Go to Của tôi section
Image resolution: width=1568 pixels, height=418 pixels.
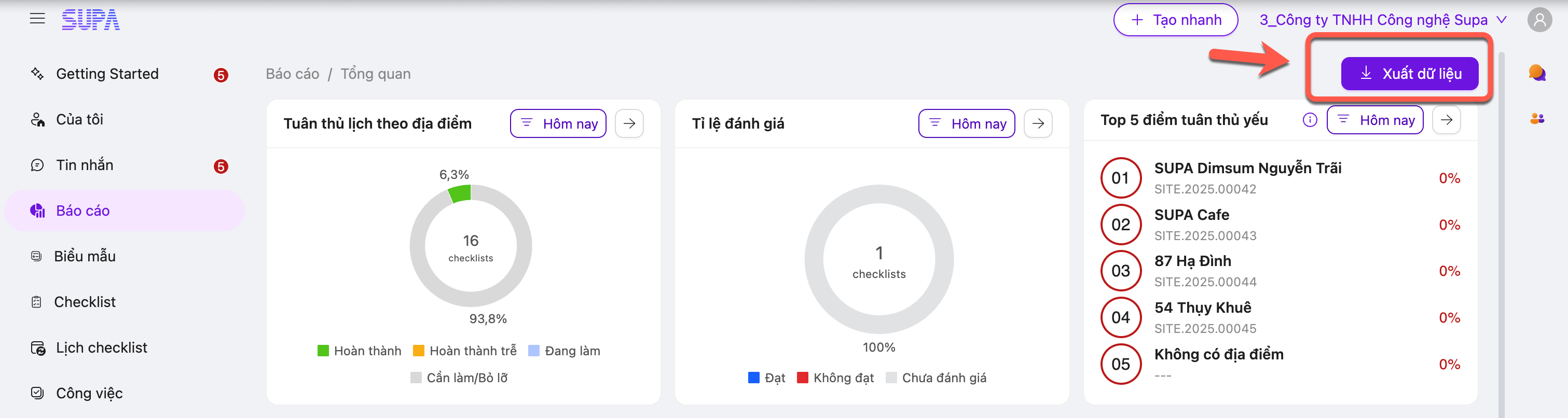pyautogui.click(x=124, y=119)
